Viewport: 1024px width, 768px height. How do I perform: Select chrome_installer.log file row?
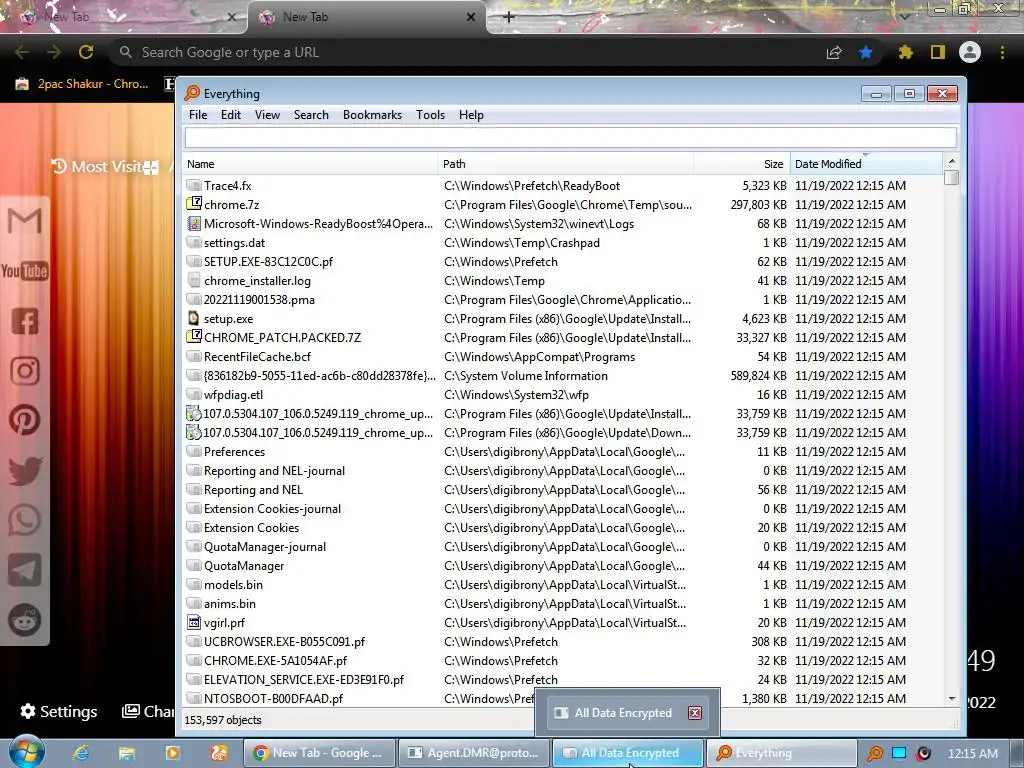coord(564,280)
